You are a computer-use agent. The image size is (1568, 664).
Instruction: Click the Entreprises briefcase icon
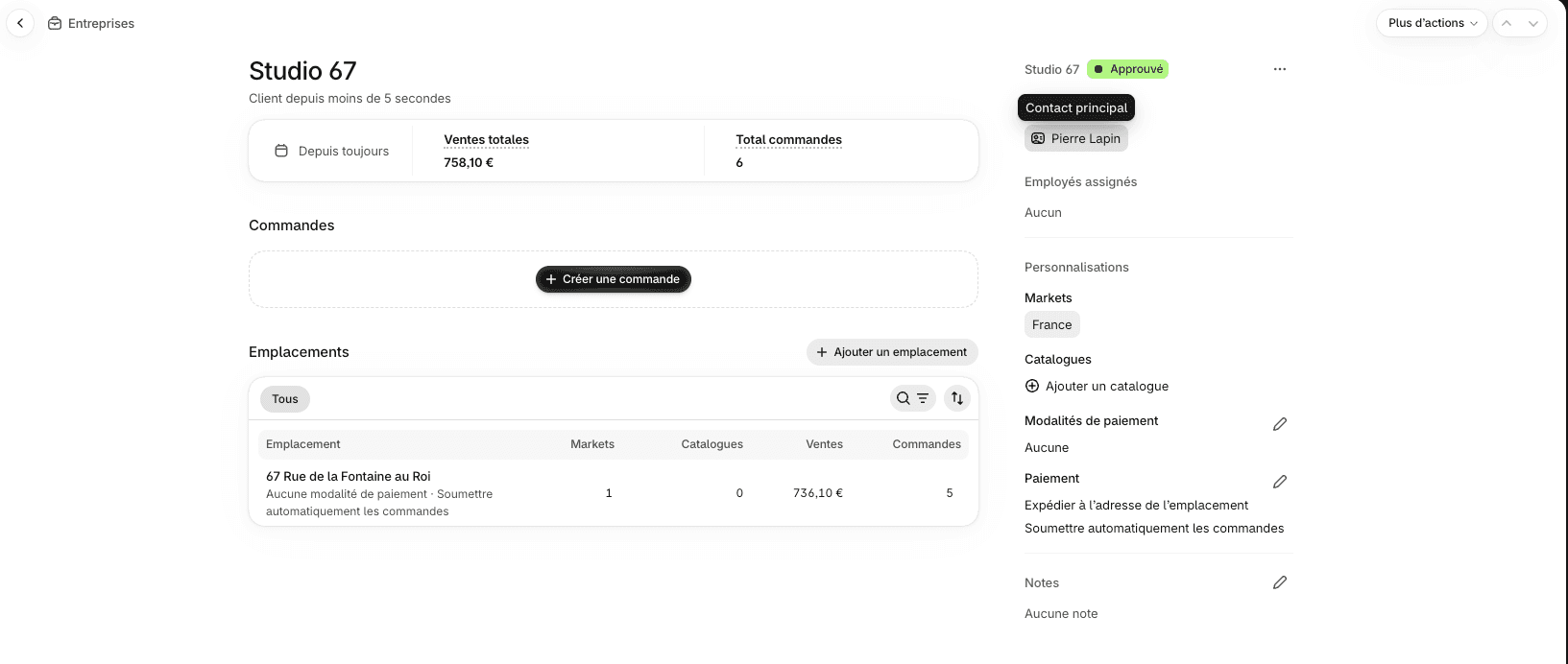[55, 23]
